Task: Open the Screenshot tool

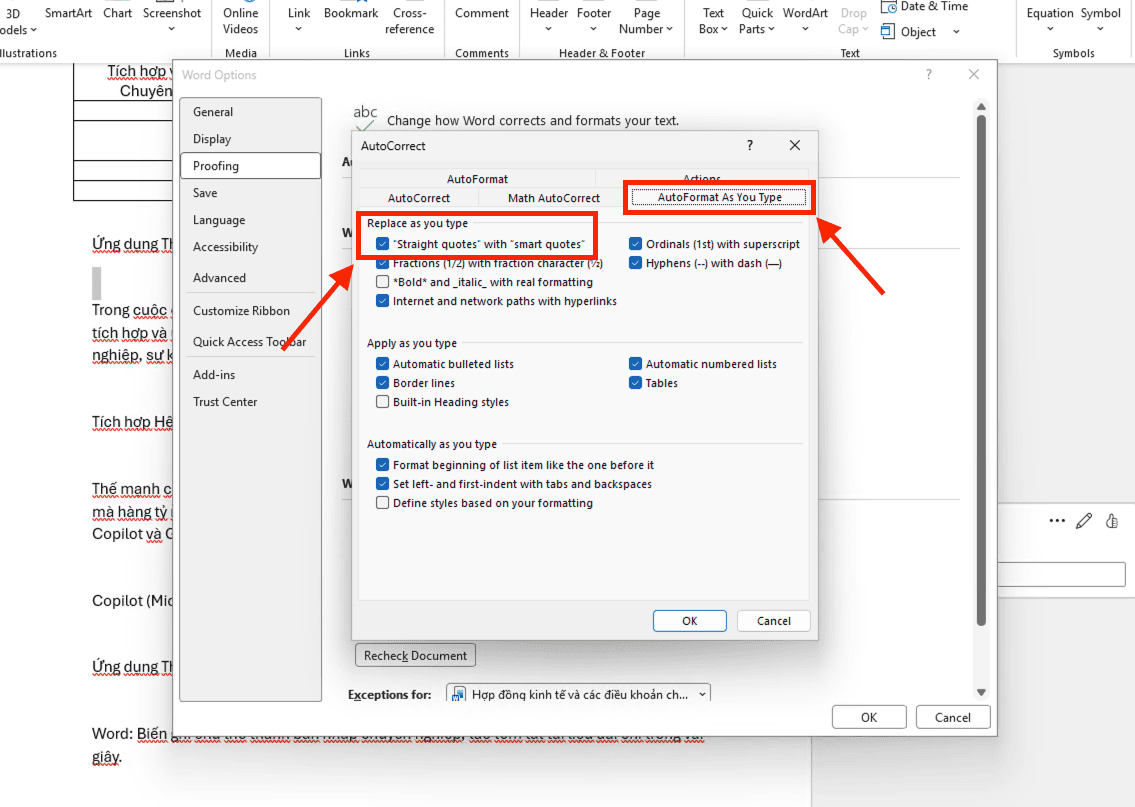Action: coord(172,14)
